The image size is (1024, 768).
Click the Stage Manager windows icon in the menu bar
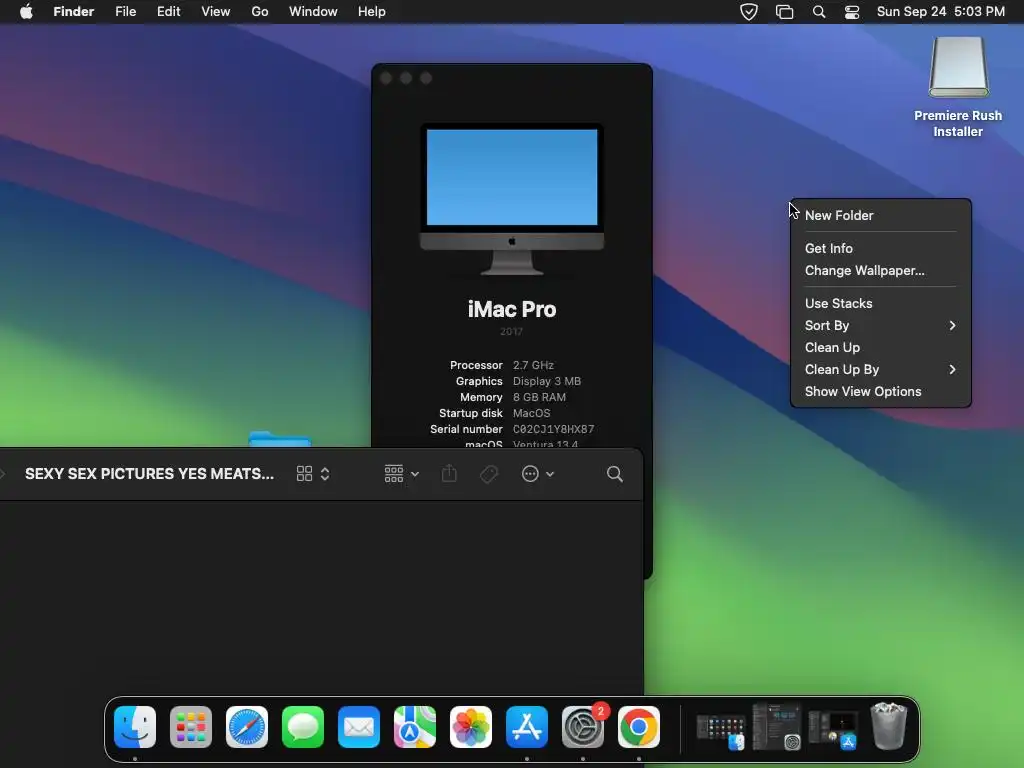click(x=784, y=12)
